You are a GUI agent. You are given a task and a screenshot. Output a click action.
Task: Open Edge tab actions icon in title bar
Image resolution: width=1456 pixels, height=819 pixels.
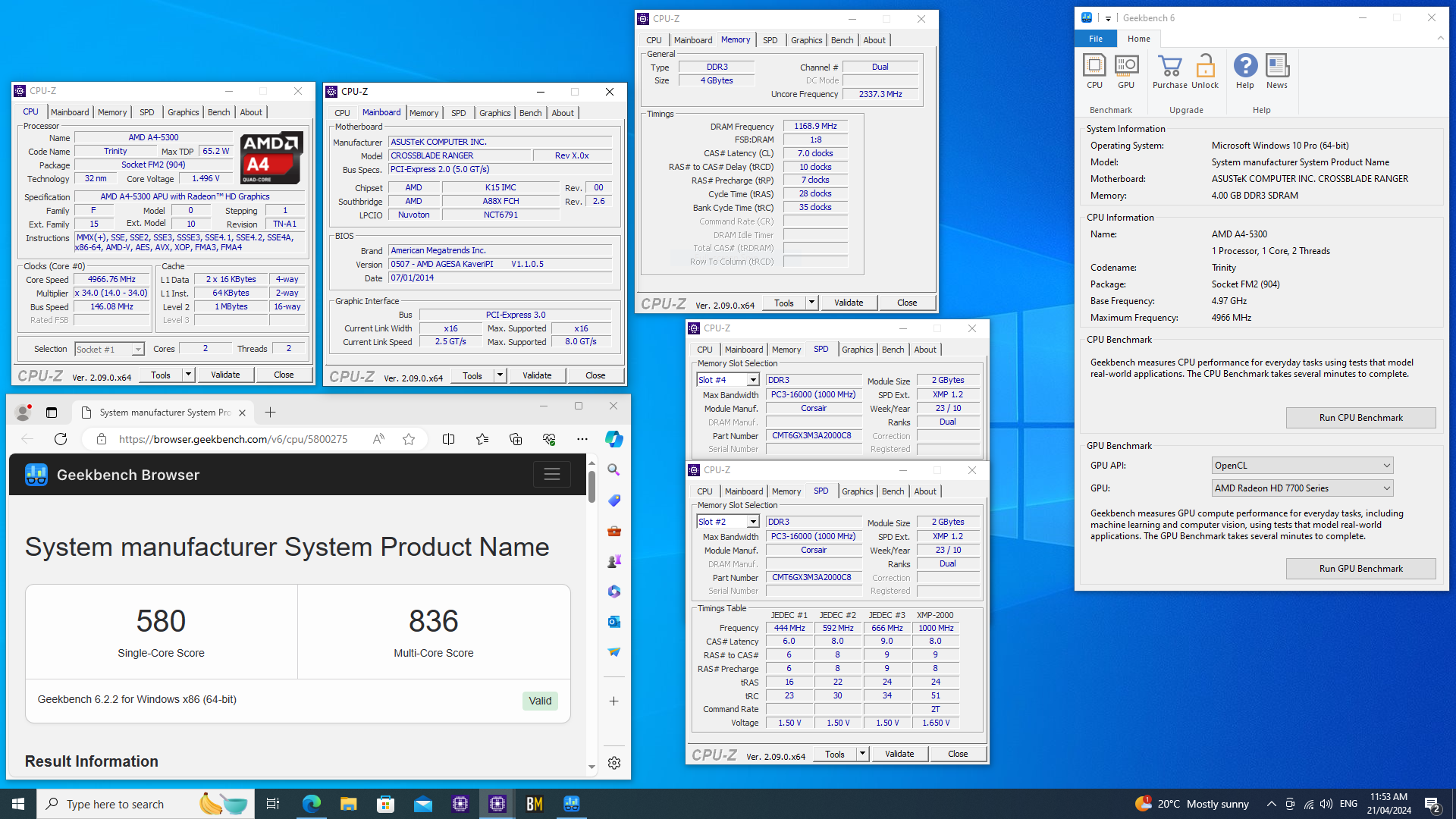tap(52, 413)
